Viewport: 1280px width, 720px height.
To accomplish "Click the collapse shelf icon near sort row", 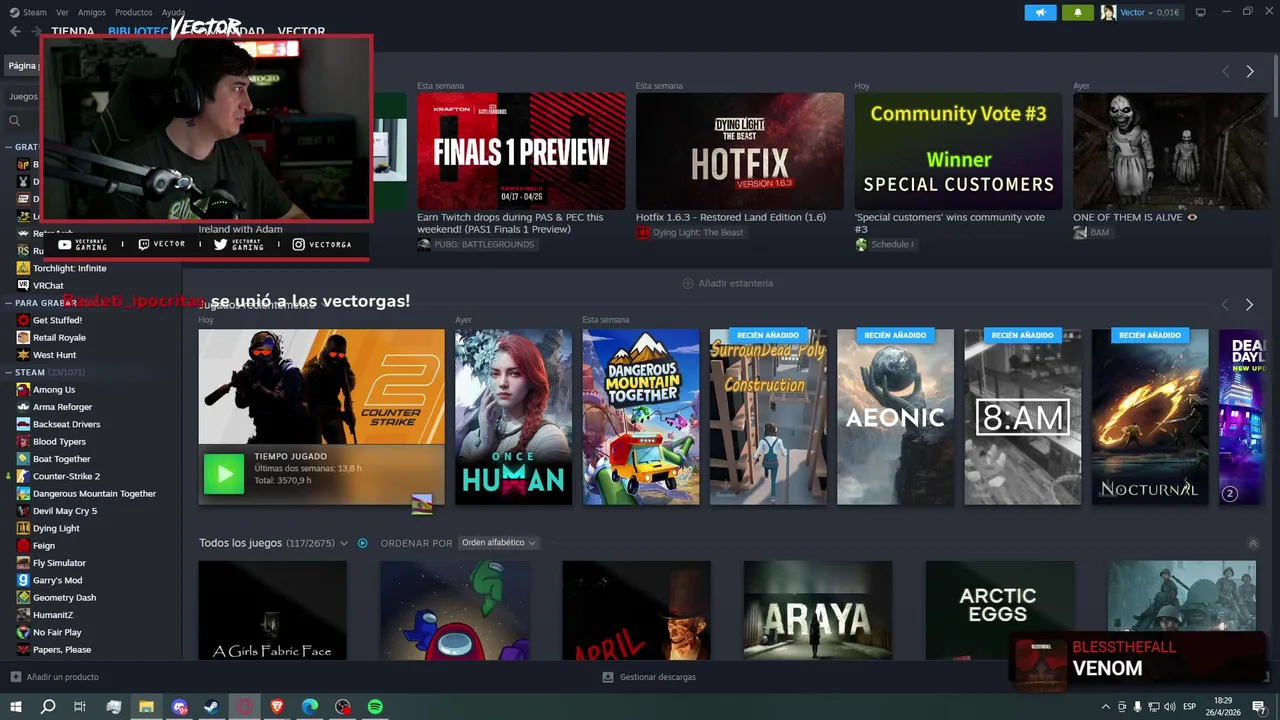I will (1253, 543).
